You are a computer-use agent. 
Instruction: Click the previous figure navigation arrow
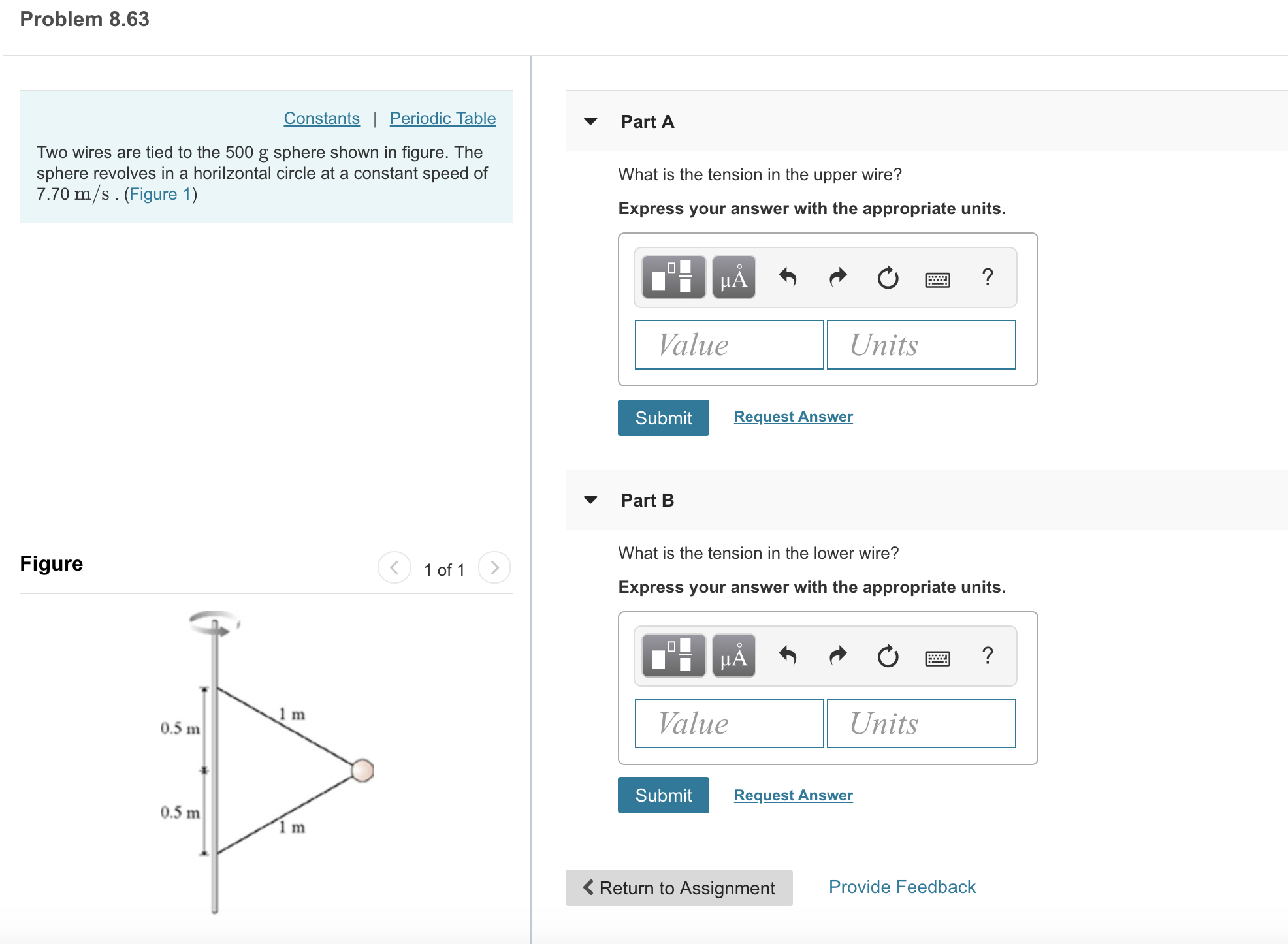tap(394, 567)
